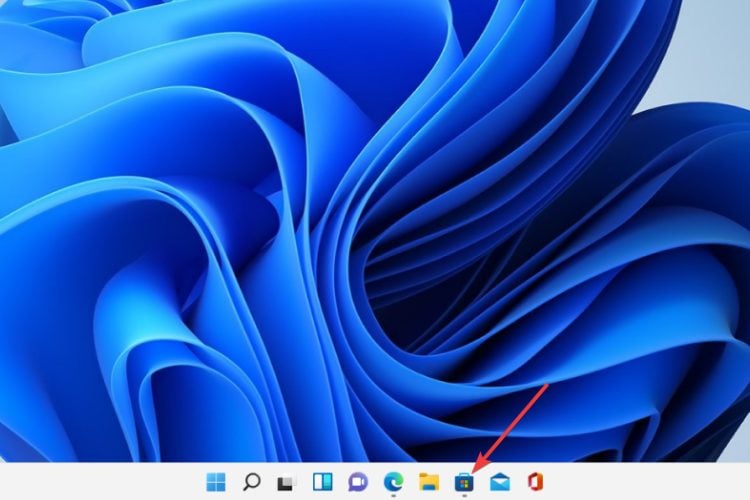Open Microsoft Edge browser
This screenshot has height=500, width=750.
[x=393, y=482]
